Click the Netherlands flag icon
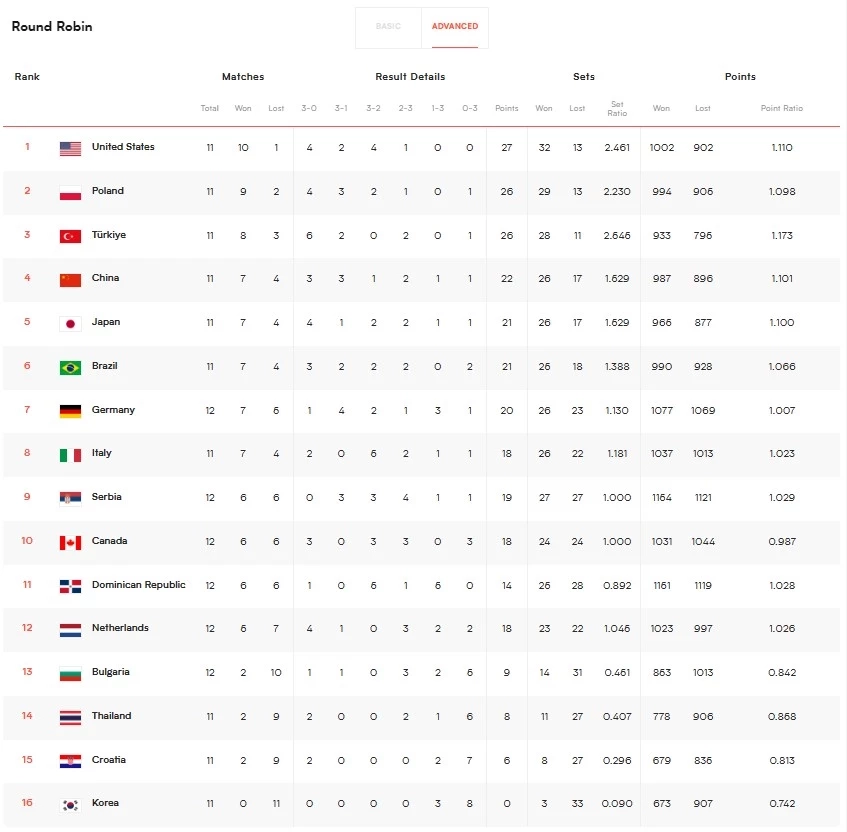 (68, 628)
